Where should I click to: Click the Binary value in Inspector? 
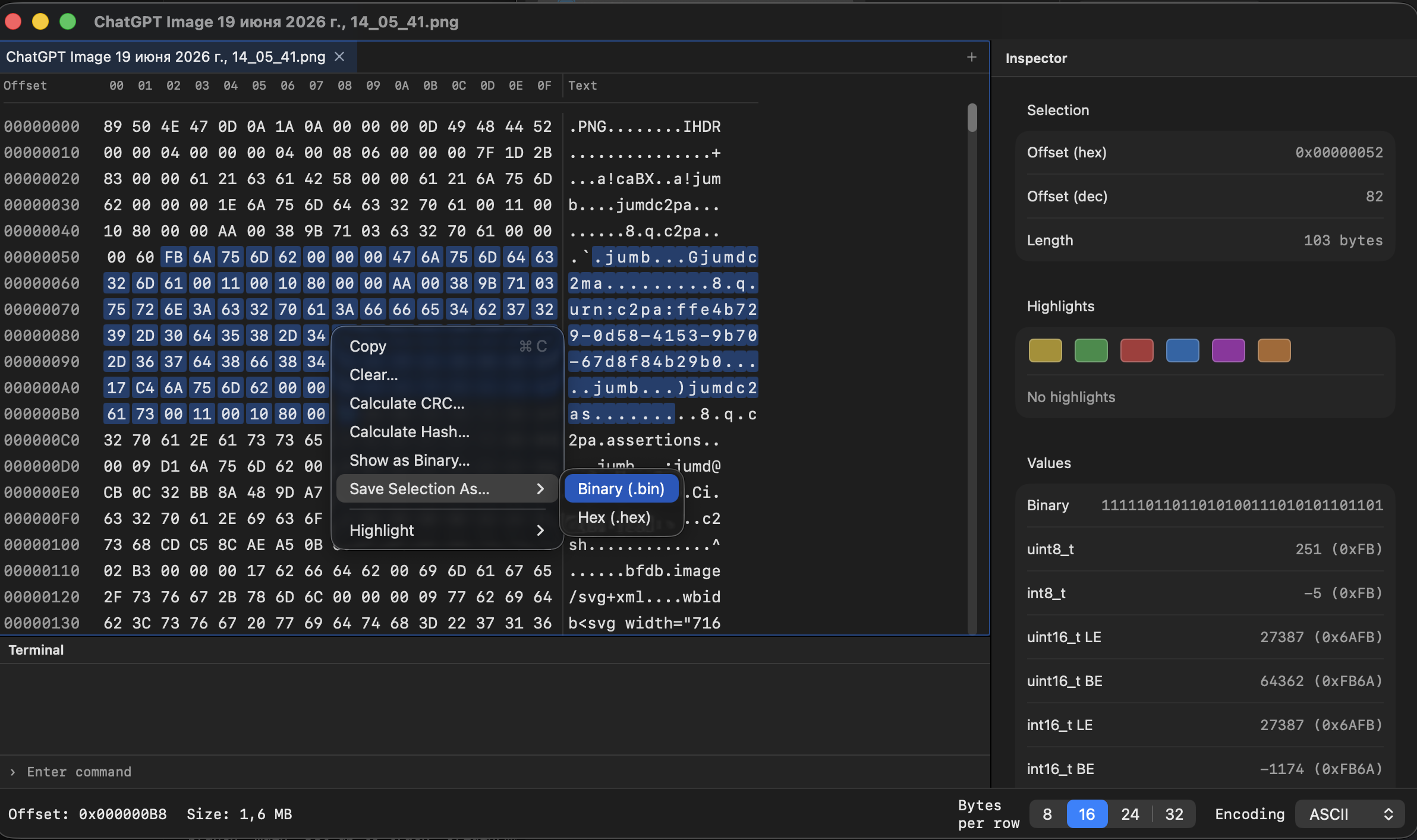[x=1242, y=505]
